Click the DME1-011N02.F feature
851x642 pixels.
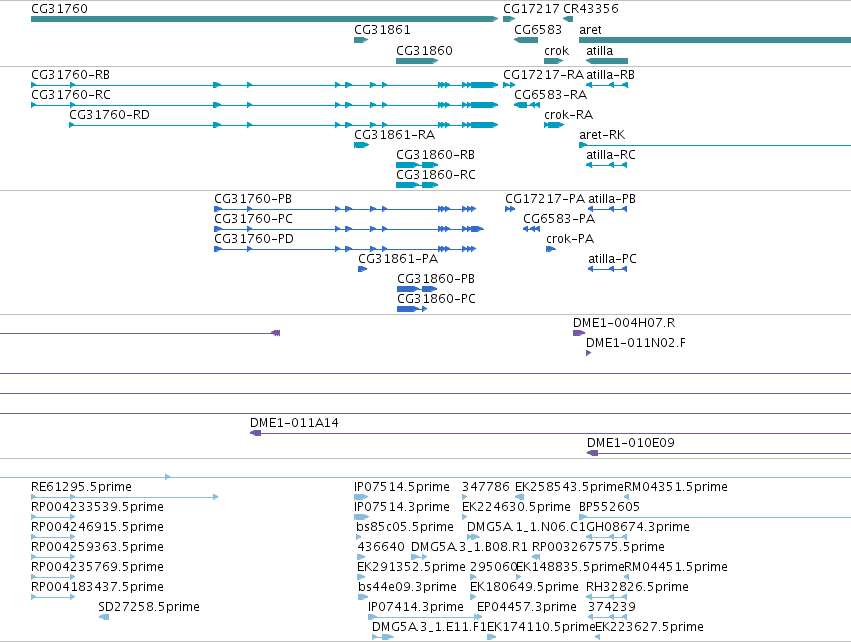(x=588, y=353)
